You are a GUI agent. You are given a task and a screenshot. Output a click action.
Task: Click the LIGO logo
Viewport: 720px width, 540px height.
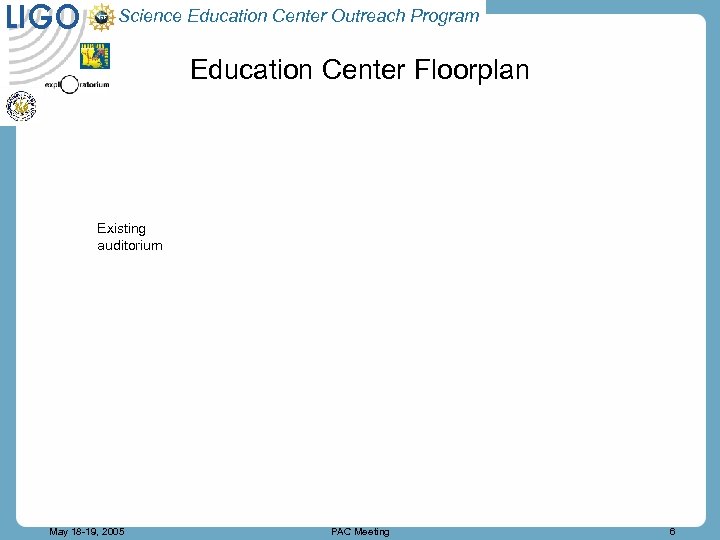[42, 17]
